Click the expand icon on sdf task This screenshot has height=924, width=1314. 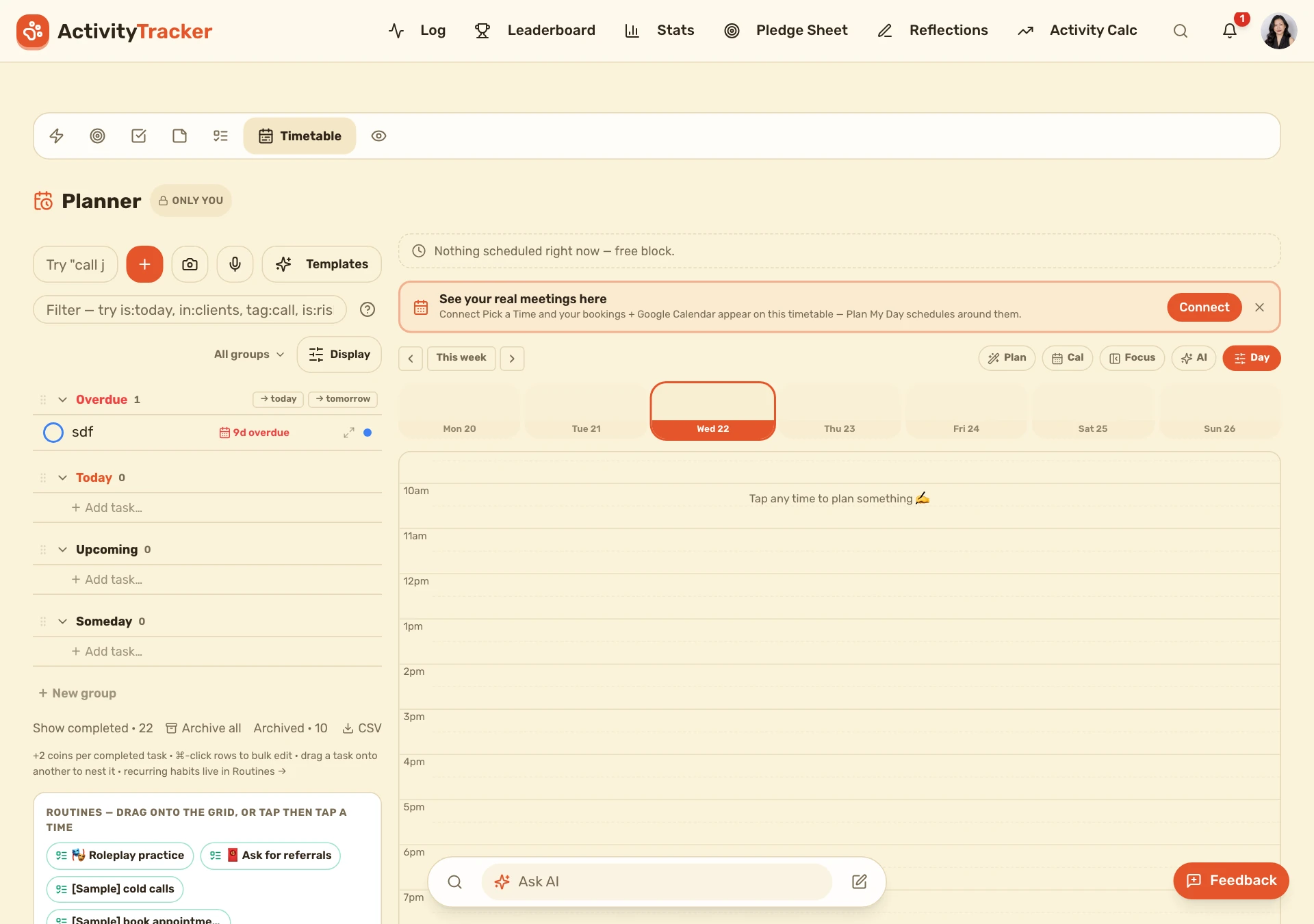click(x=349, y=433)
